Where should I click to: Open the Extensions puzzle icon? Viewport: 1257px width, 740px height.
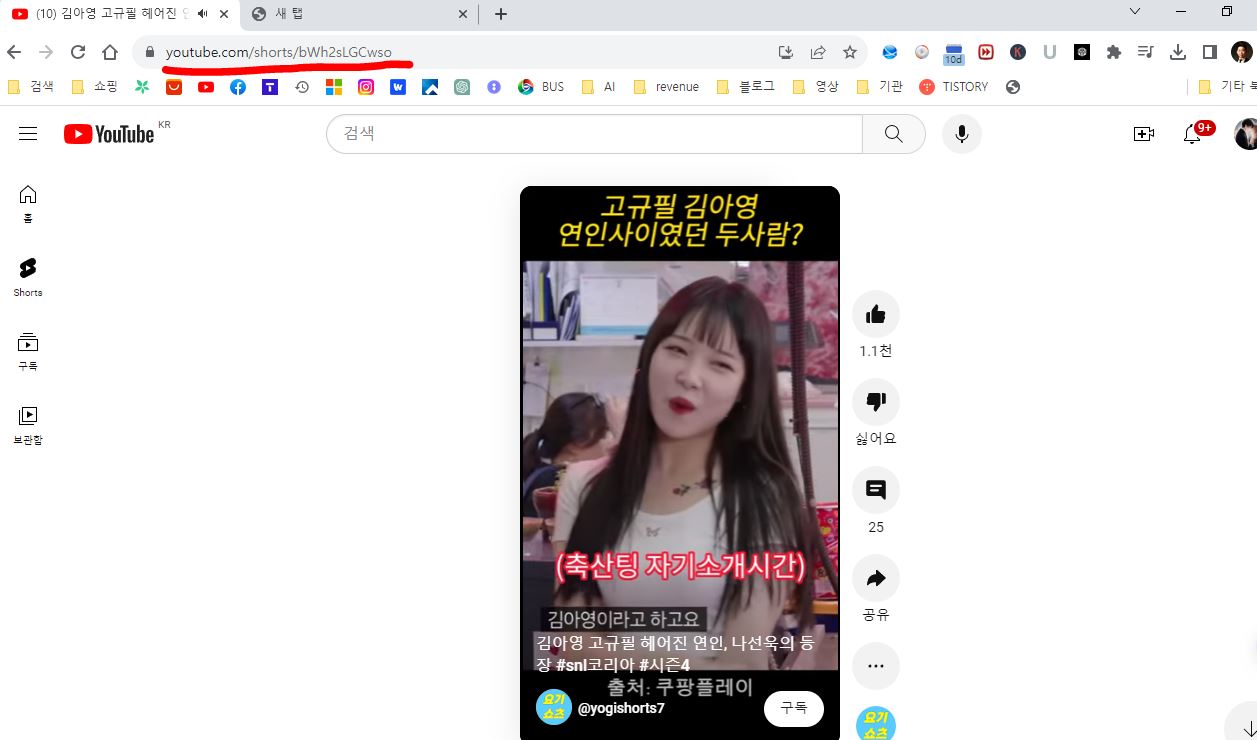click(1114, 52)
